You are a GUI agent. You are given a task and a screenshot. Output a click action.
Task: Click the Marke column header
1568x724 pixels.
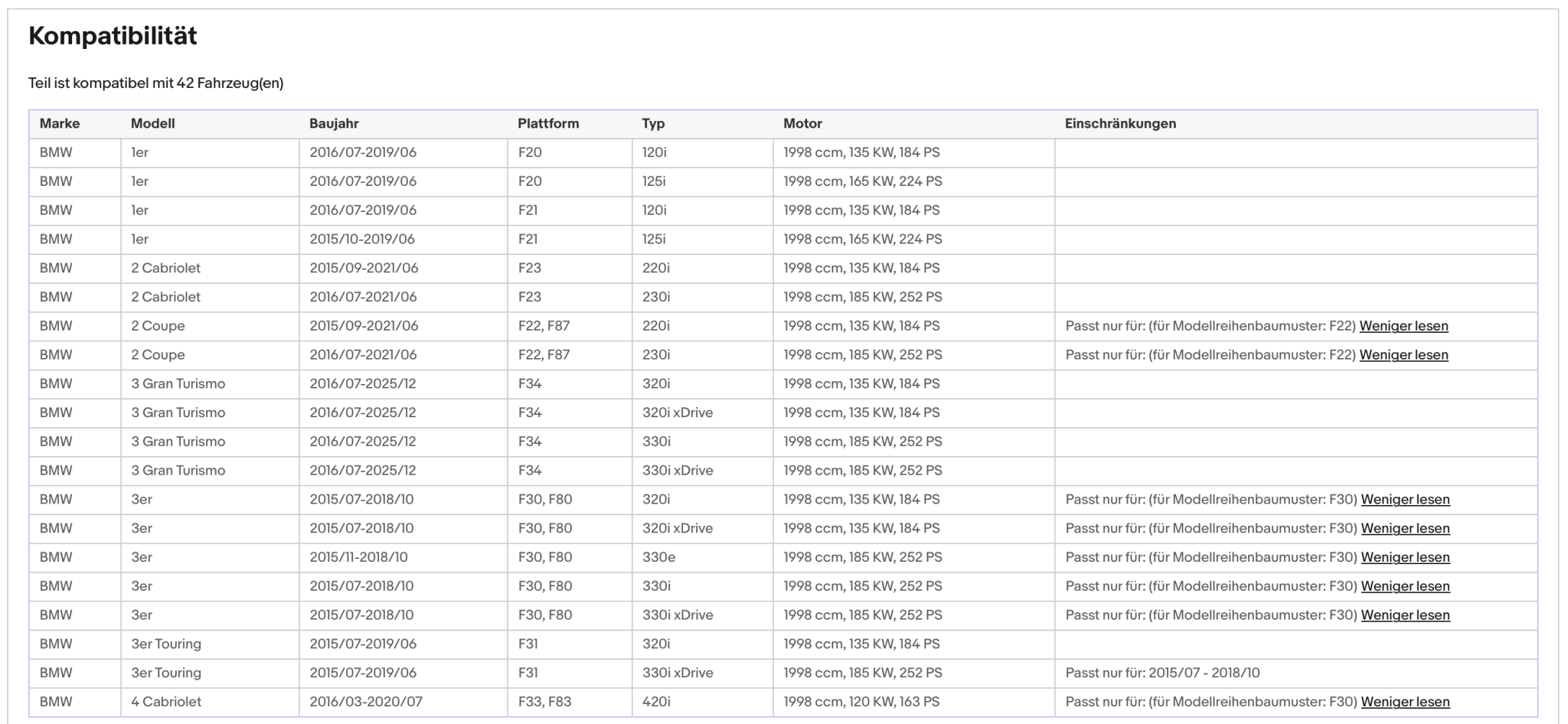tap(60, 123)
